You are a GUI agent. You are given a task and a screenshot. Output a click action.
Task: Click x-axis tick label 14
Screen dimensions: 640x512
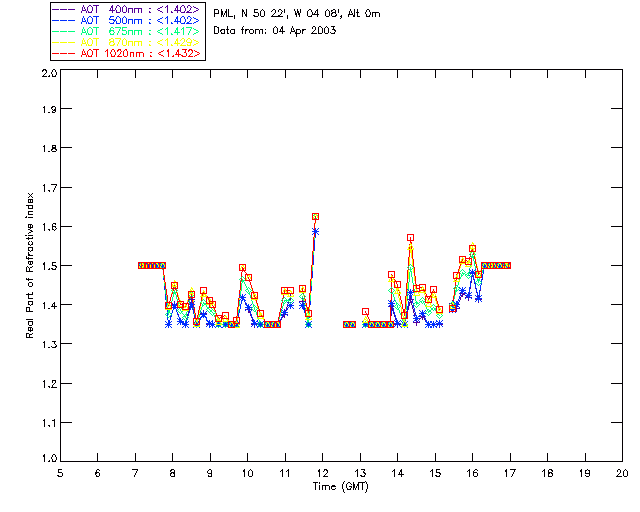[398, 473]
